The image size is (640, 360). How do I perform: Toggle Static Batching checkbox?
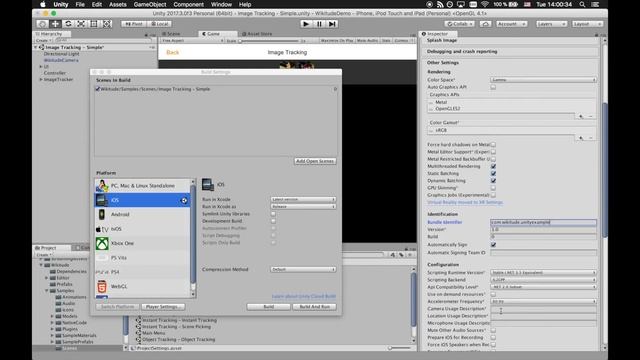pyautogui.click(x=493, y=173)
